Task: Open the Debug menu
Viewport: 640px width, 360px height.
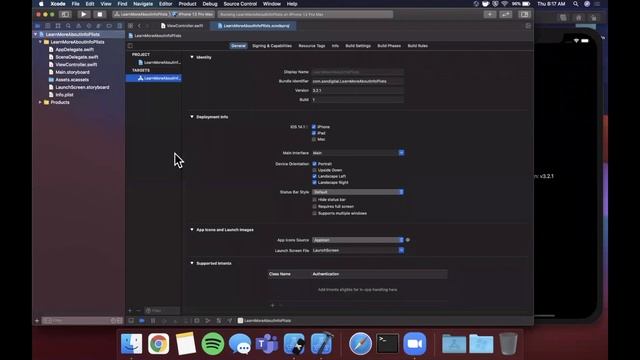Action: click(210, 4)
